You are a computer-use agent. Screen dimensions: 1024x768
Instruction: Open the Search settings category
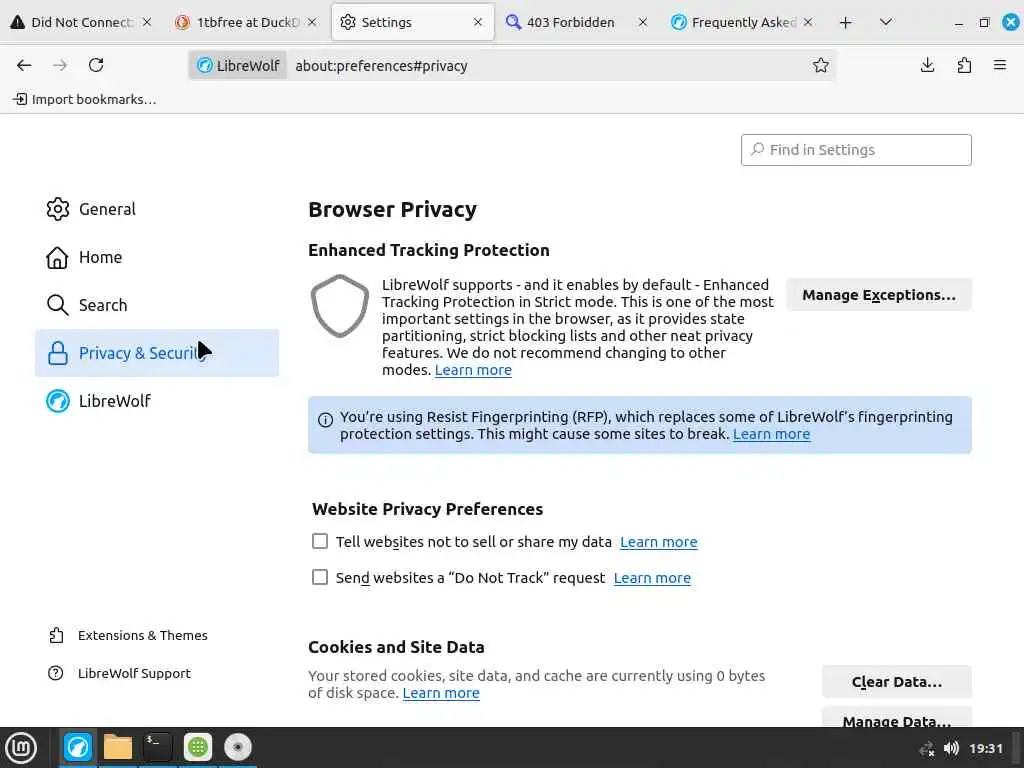point(157,305)
